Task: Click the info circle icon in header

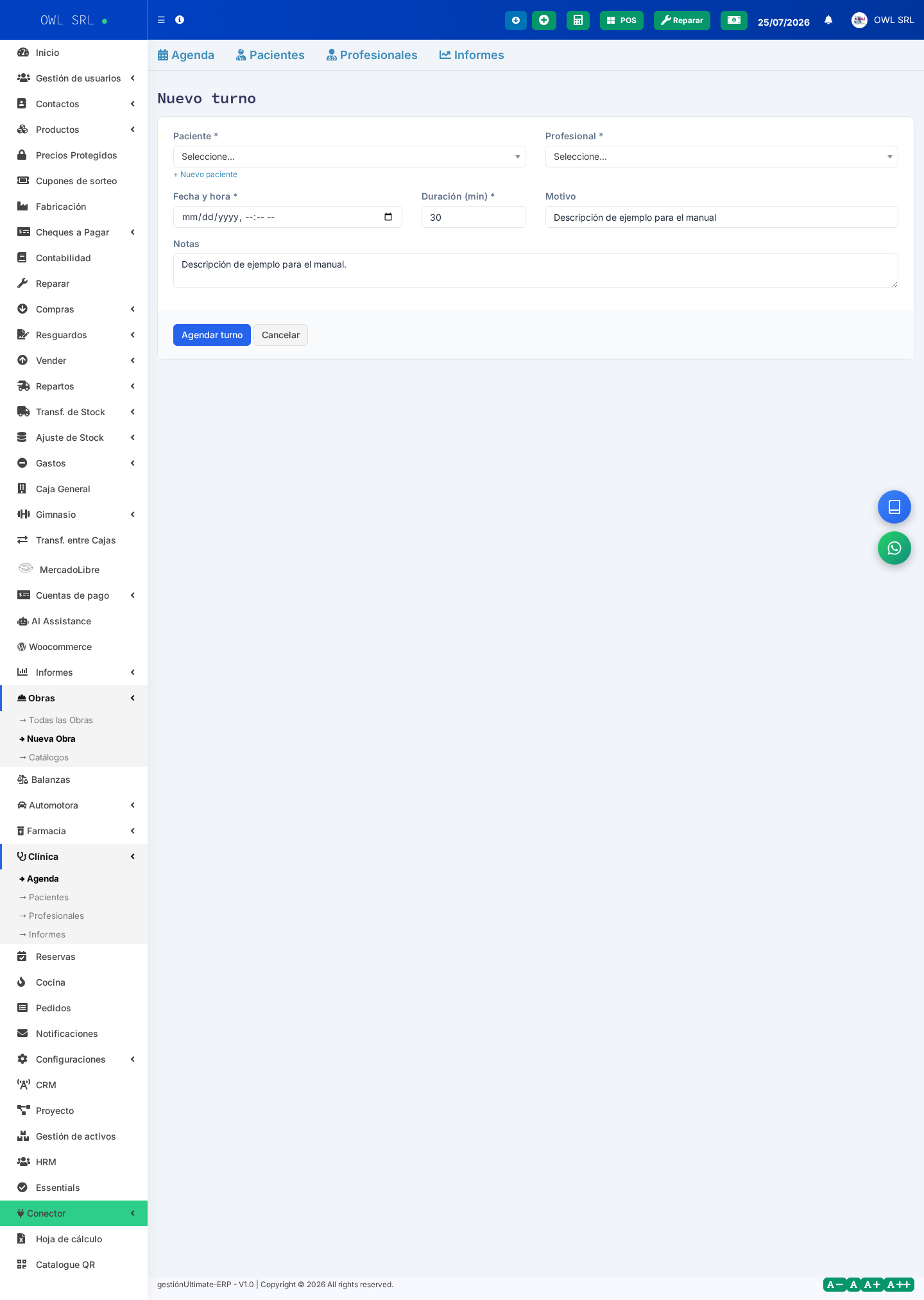Action: 180,20
